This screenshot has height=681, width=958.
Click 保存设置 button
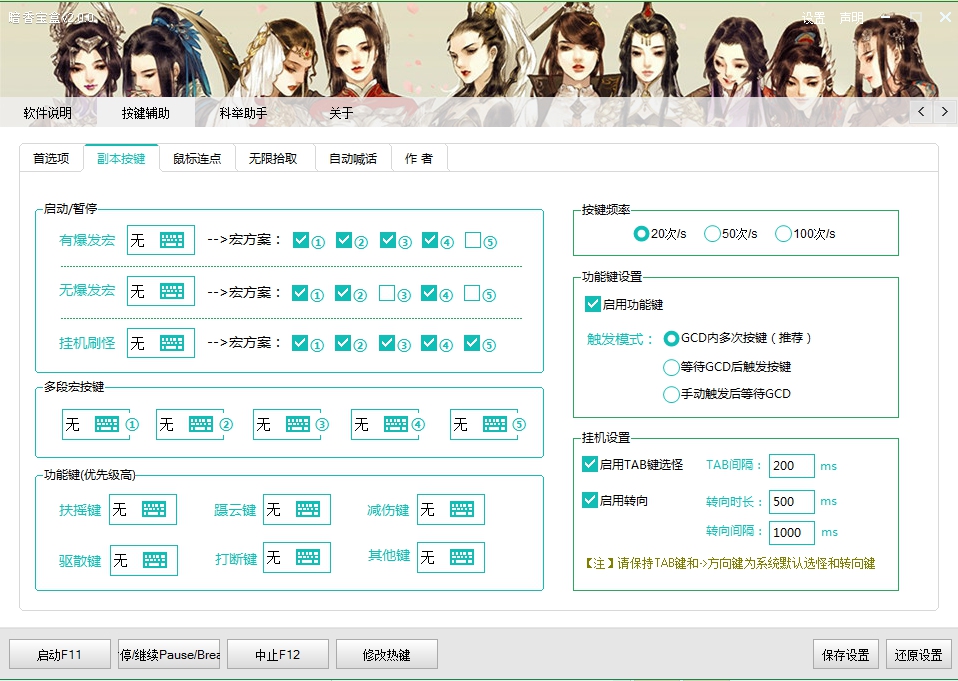coord(845,655)
